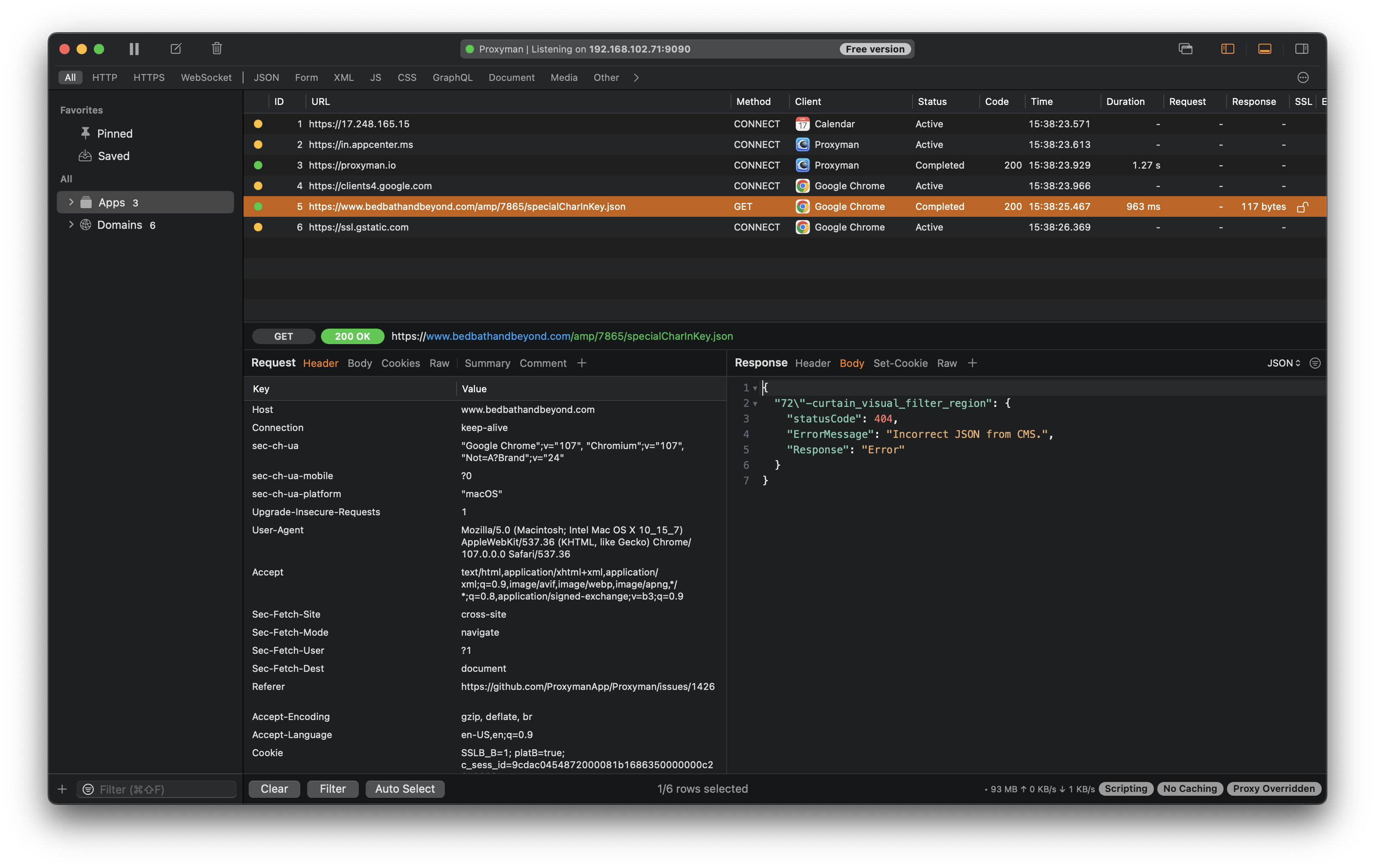Add a new Response tab with the plus icon

pyautogui.click(x=972, y=363)
